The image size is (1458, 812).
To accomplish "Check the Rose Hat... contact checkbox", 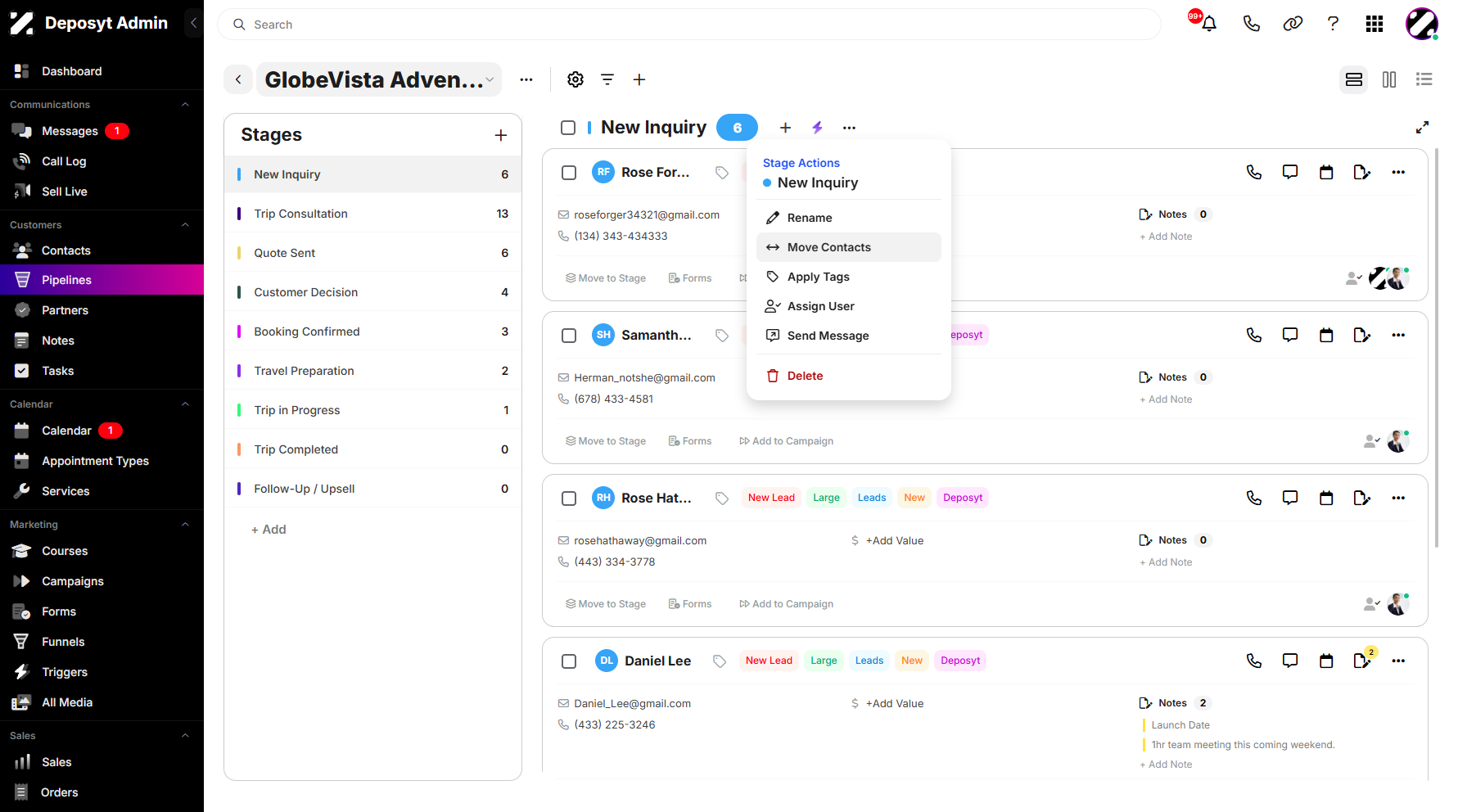I will click(x=569, y=498).
